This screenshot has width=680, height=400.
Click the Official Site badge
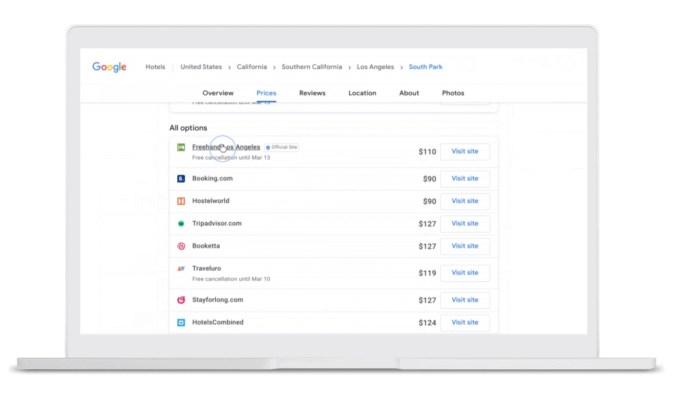282,148
